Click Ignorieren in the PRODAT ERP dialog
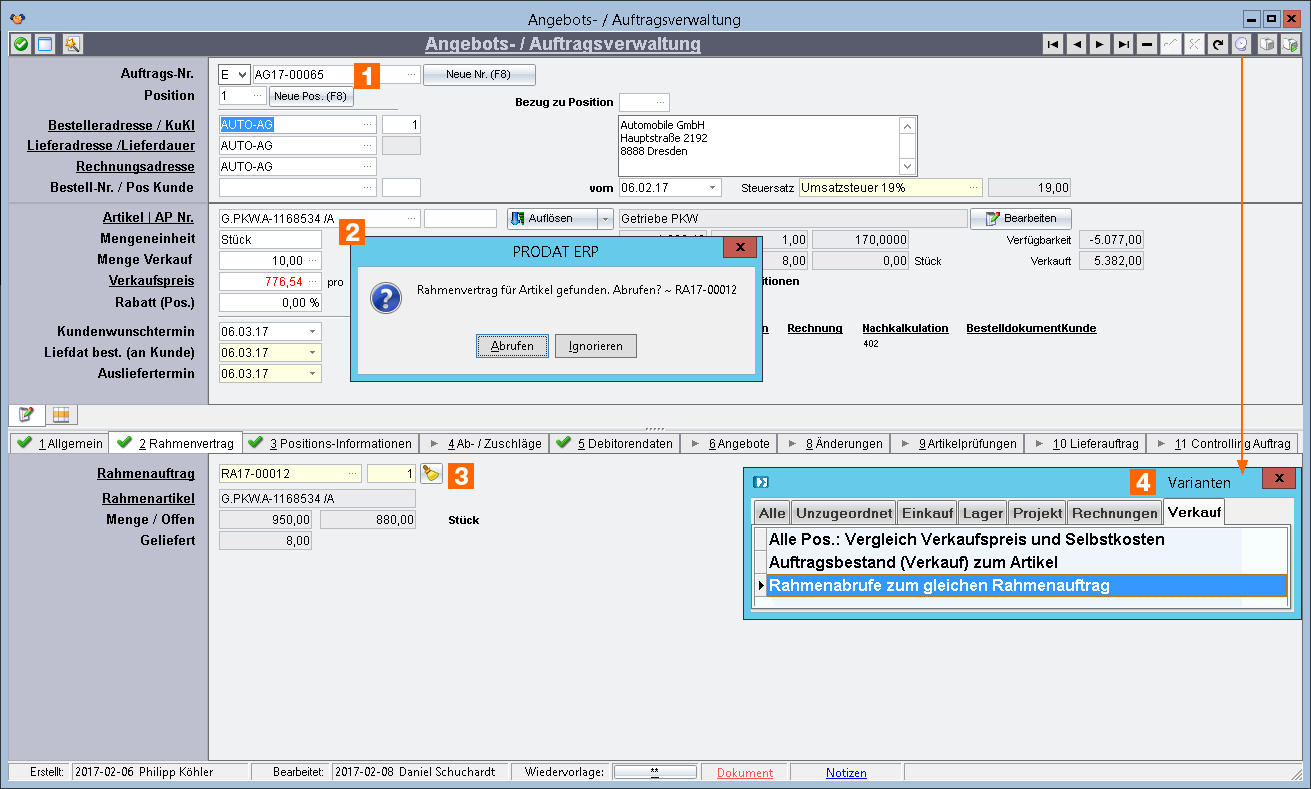The height and width of the screenshot is (789, 1311). 596,346
